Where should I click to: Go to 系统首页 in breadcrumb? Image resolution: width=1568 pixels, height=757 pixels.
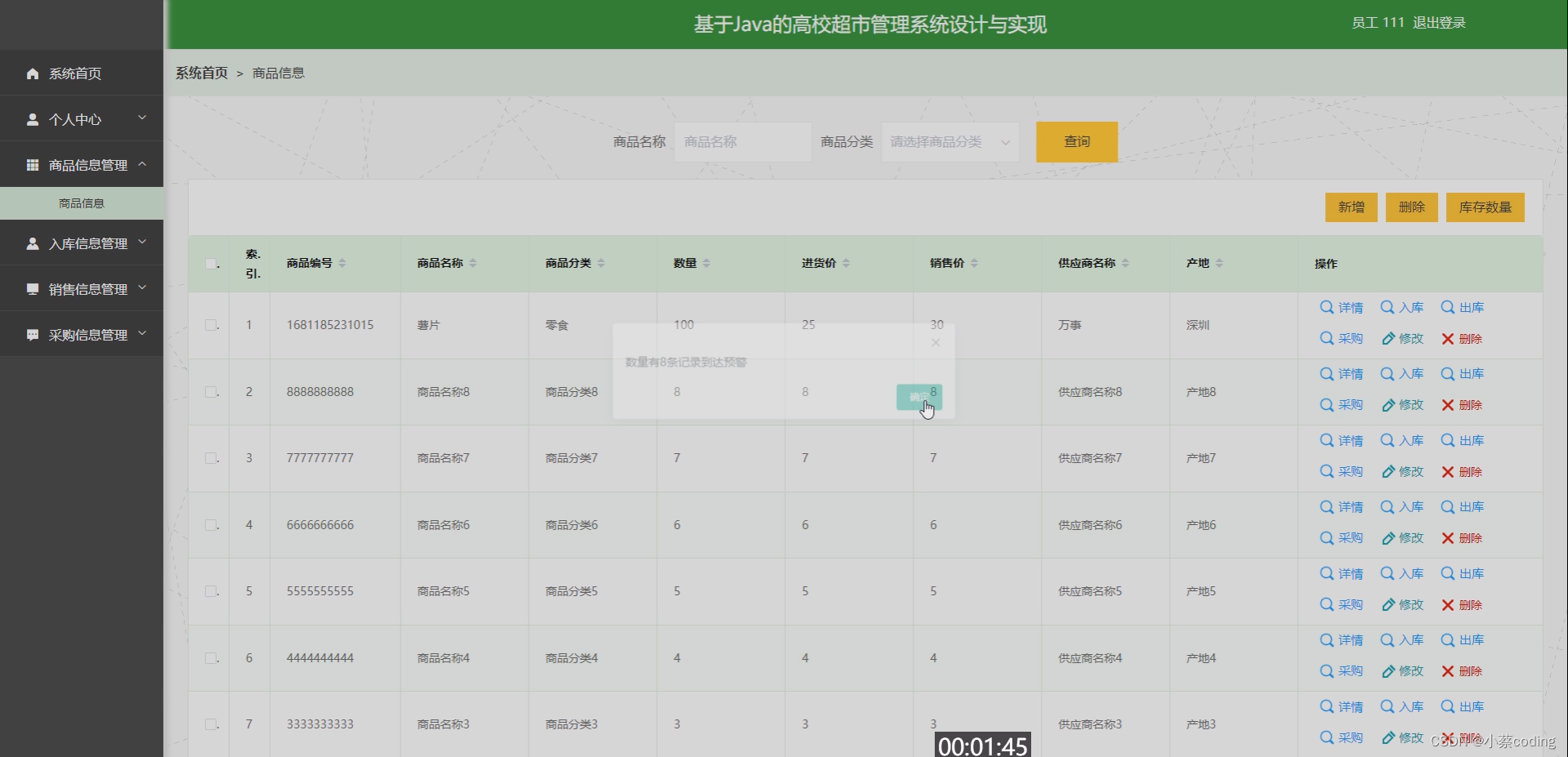[x=202, y=73]
